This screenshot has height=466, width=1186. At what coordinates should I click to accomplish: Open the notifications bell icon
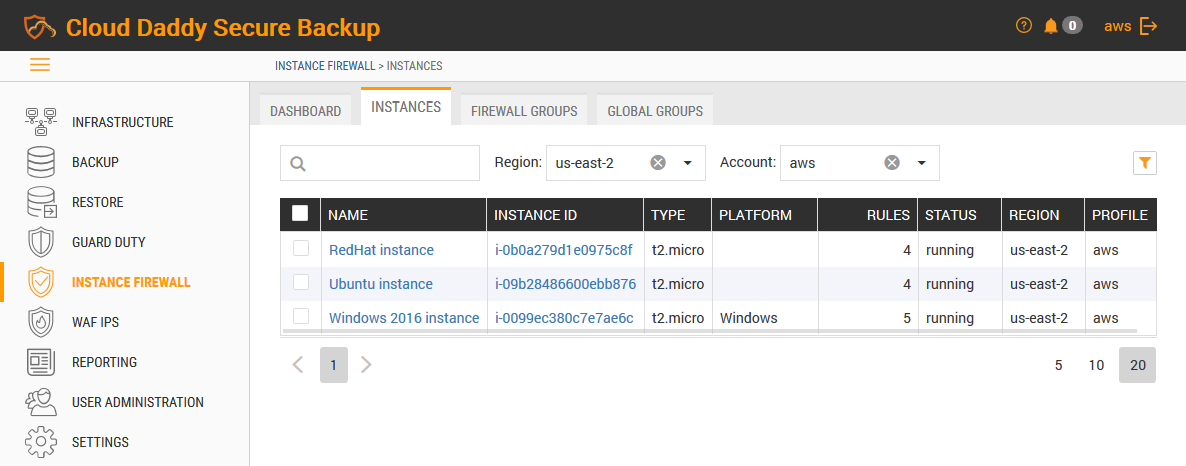[x=1050, y=26]
